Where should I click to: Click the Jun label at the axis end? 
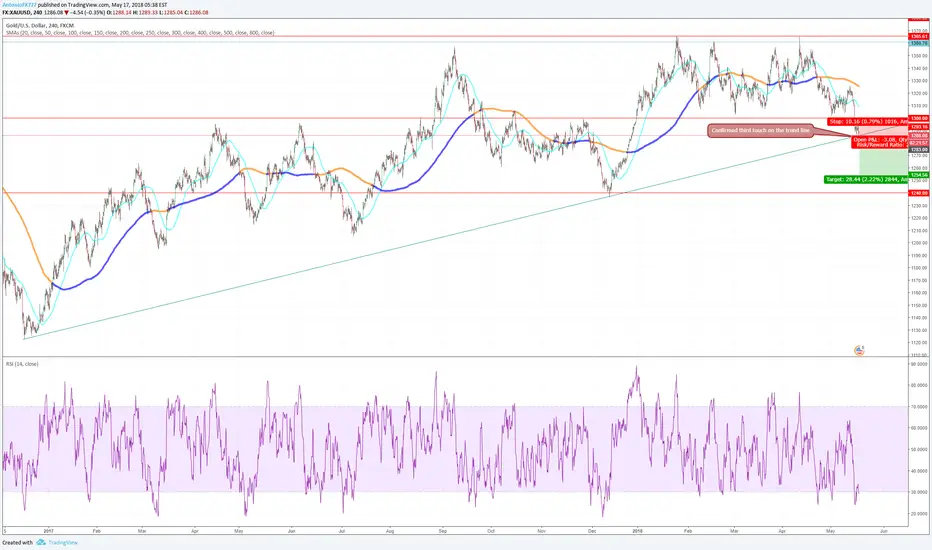(x=884, y=530)
